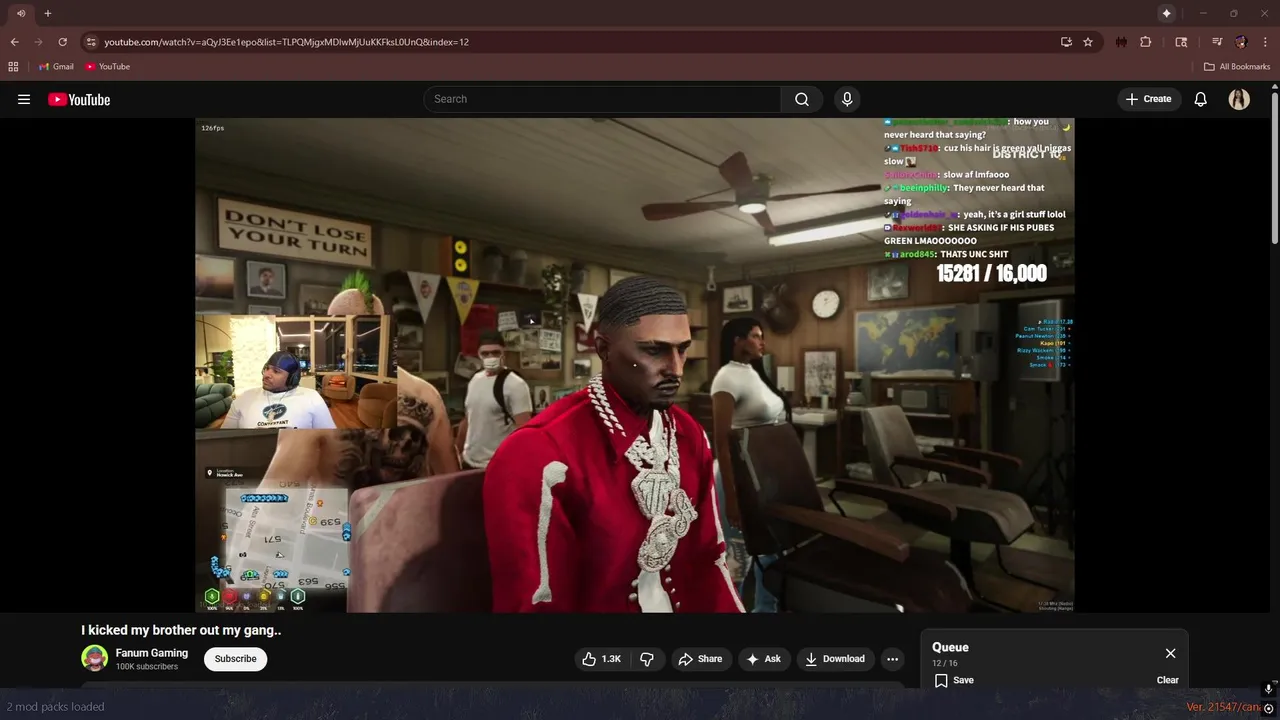Viewport: 1280px width, 720px height.
Task: Click the Fanum Gaming channel avatar
Action: point(94,658)
